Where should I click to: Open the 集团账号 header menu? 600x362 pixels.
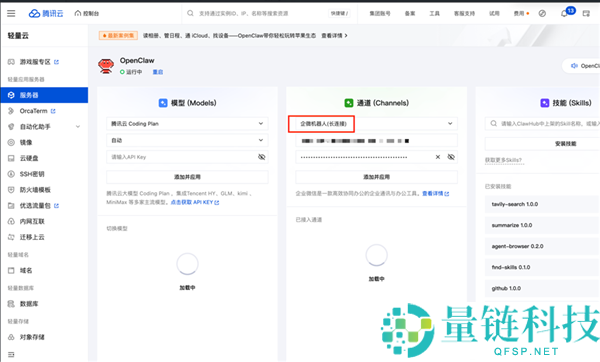click(x=380, y=13)
